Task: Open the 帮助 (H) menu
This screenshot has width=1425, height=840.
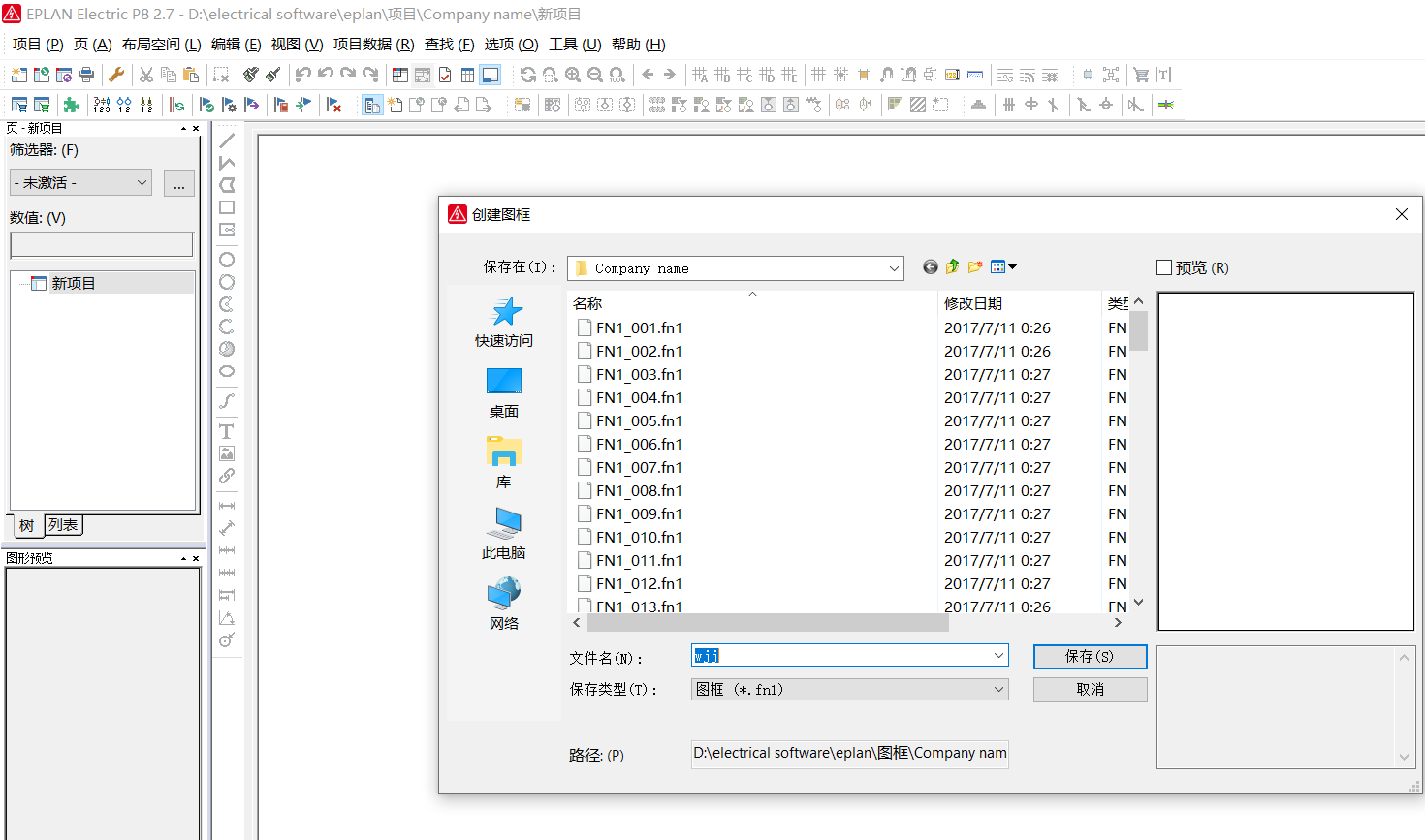Action: click(638, 45)
